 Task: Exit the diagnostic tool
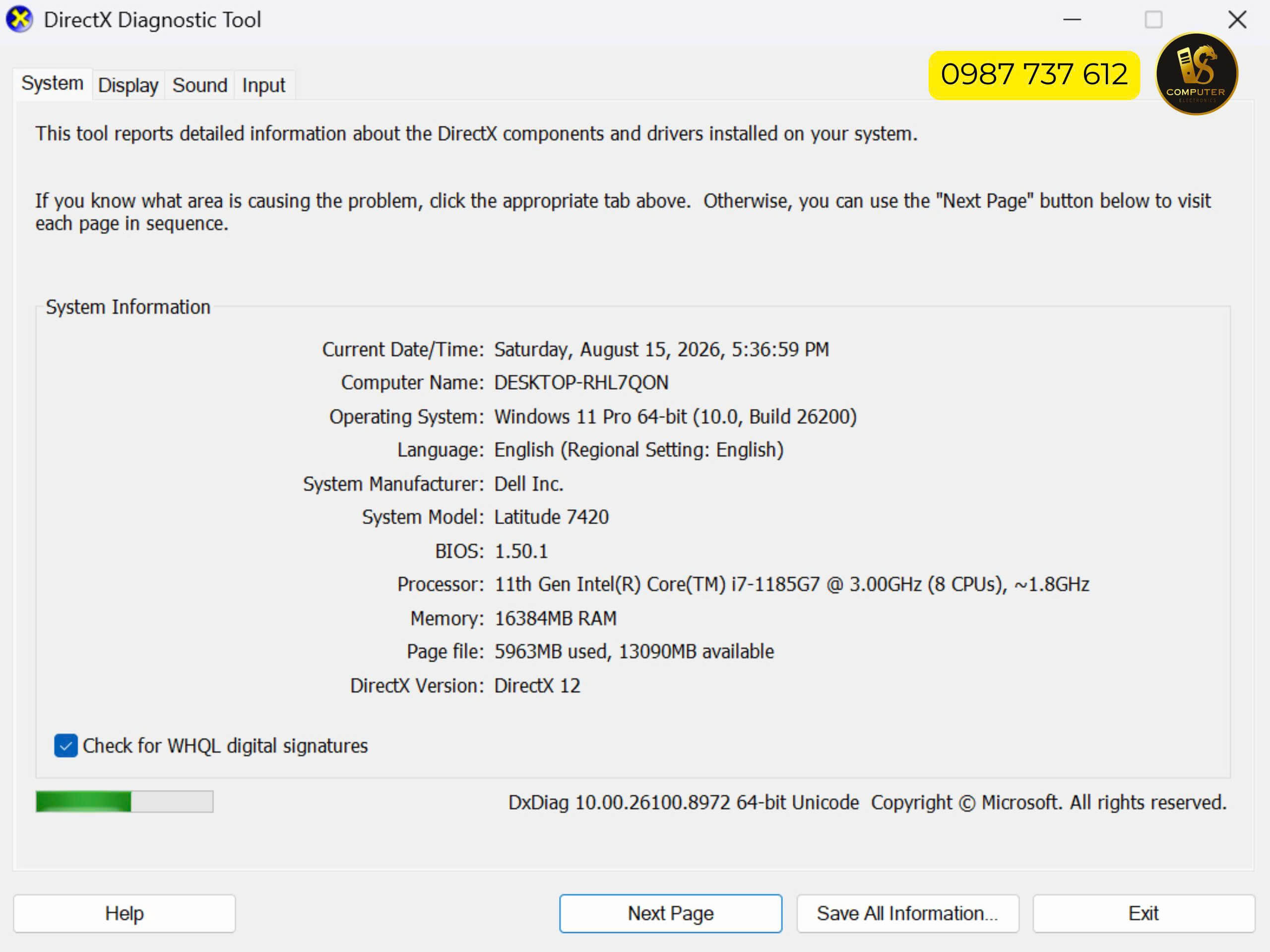pos(1143,913)
